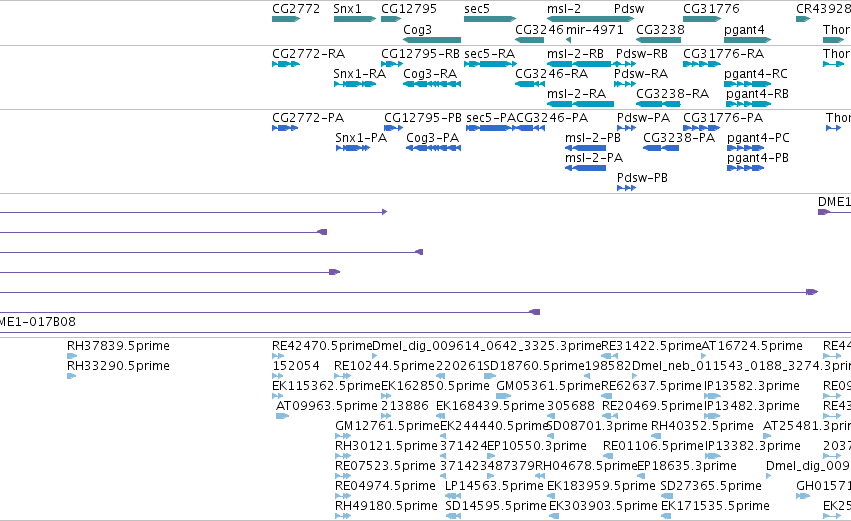The height and width of the screenshot is (521, 851).
Task: Open transcript CG3246-RA
Action: pyautogui.click(x=530, y=84)
